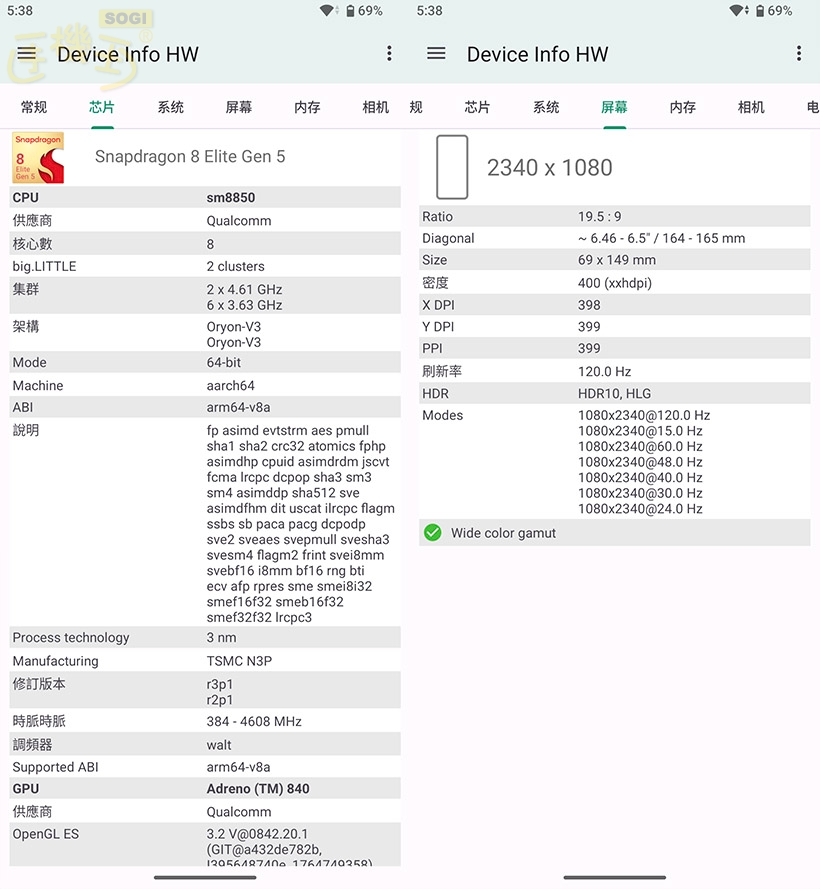Screen dimensions: 820x889
Task: Switch to 相机 tab in right screenshot
Action: 751,107
